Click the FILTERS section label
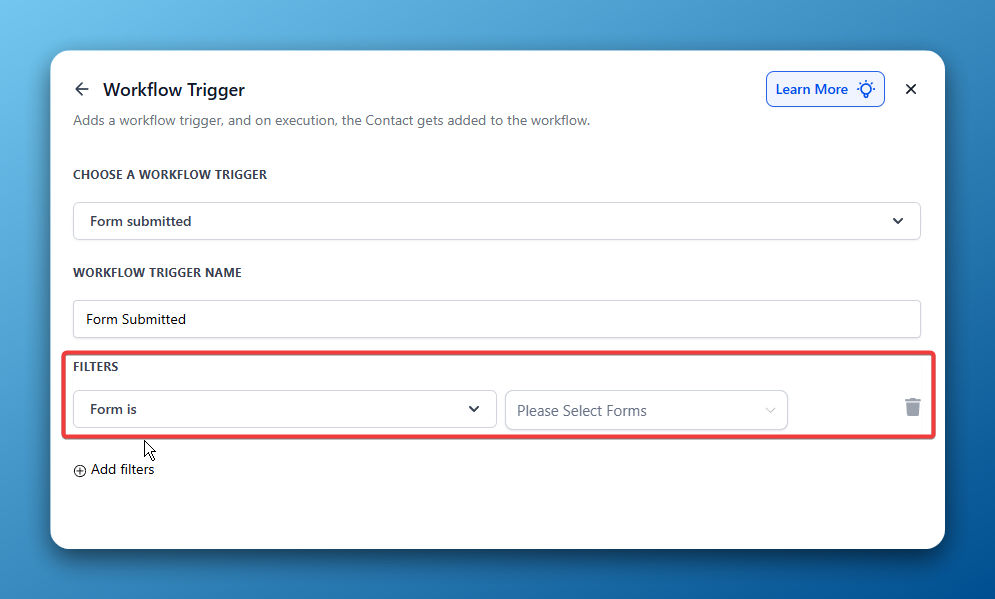This screenshot has width=995, height=599. tap(96, 367)
